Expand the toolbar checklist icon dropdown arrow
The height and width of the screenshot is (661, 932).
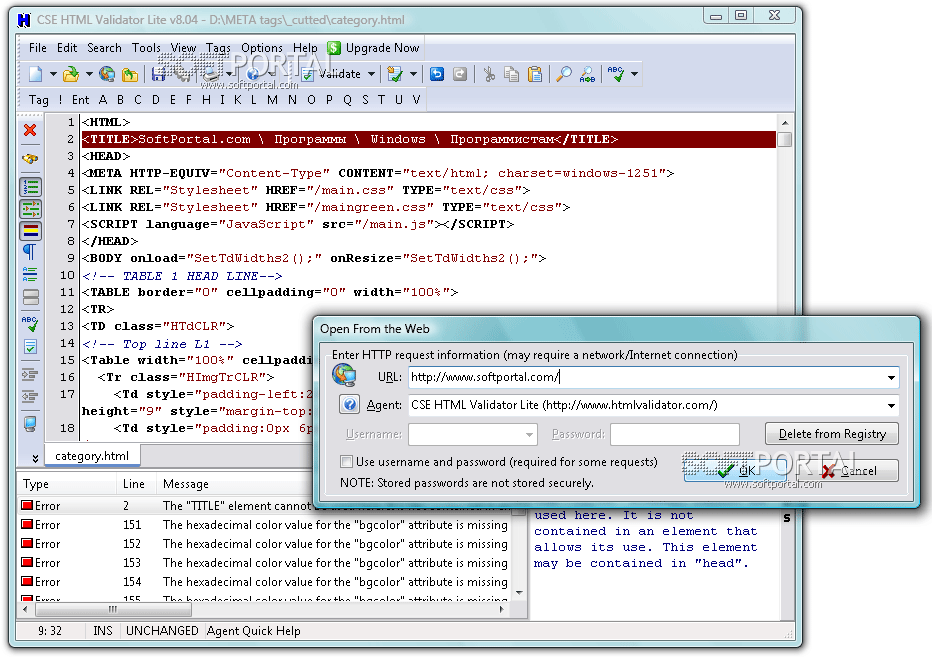tap(413, 74)
